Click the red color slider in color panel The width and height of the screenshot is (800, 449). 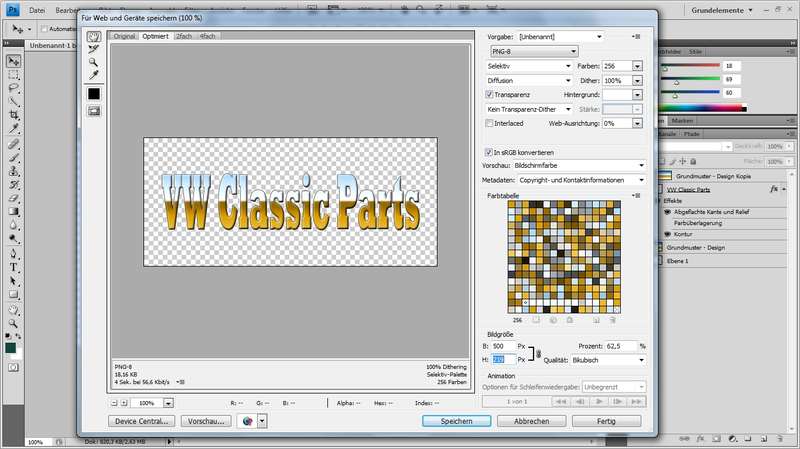691,66
